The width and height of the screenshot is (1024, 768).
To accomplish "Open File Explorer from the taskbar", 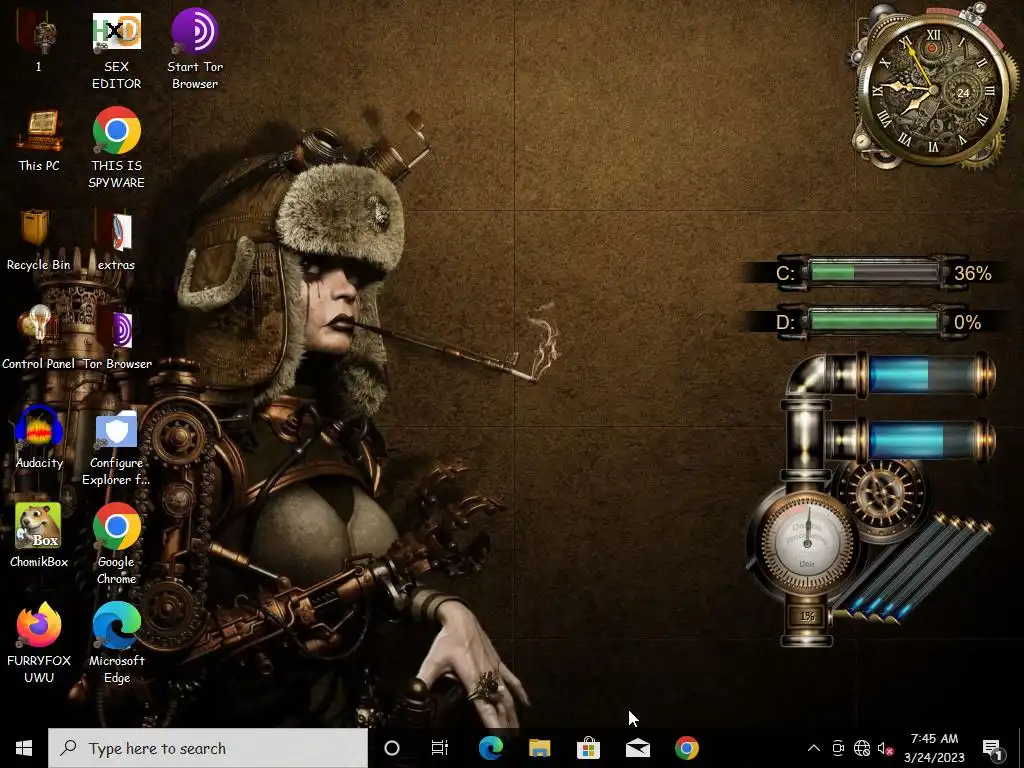I will [539, 748].
